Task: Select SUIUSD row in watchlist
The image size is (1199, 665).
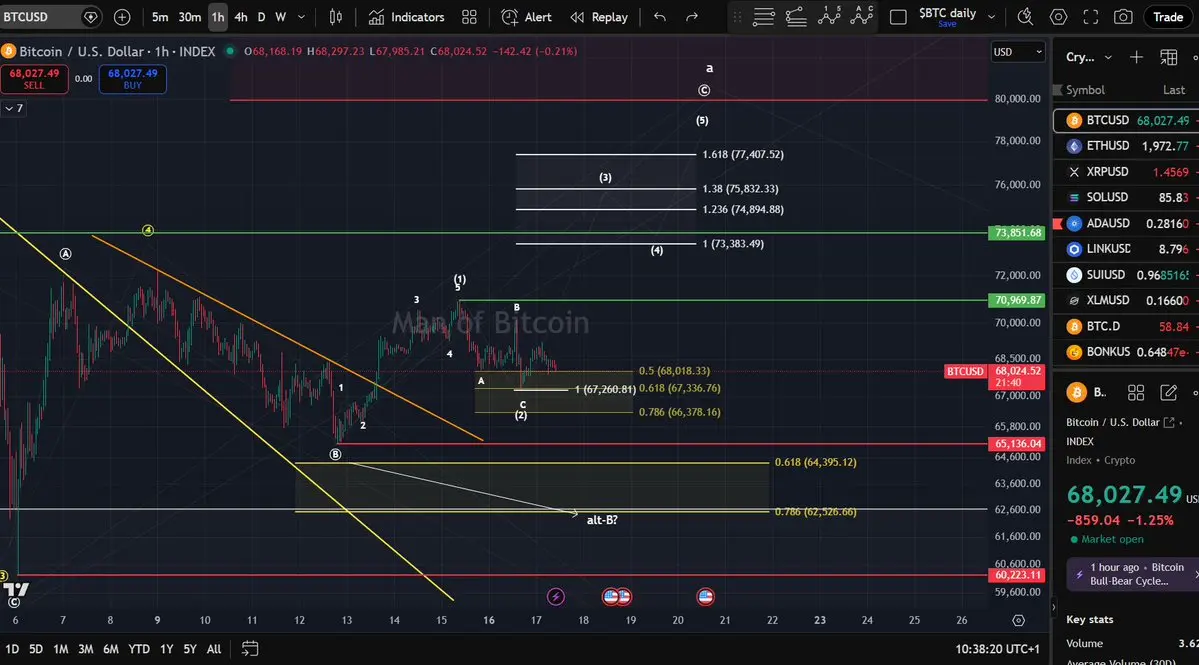Action: coord(1126,274)
